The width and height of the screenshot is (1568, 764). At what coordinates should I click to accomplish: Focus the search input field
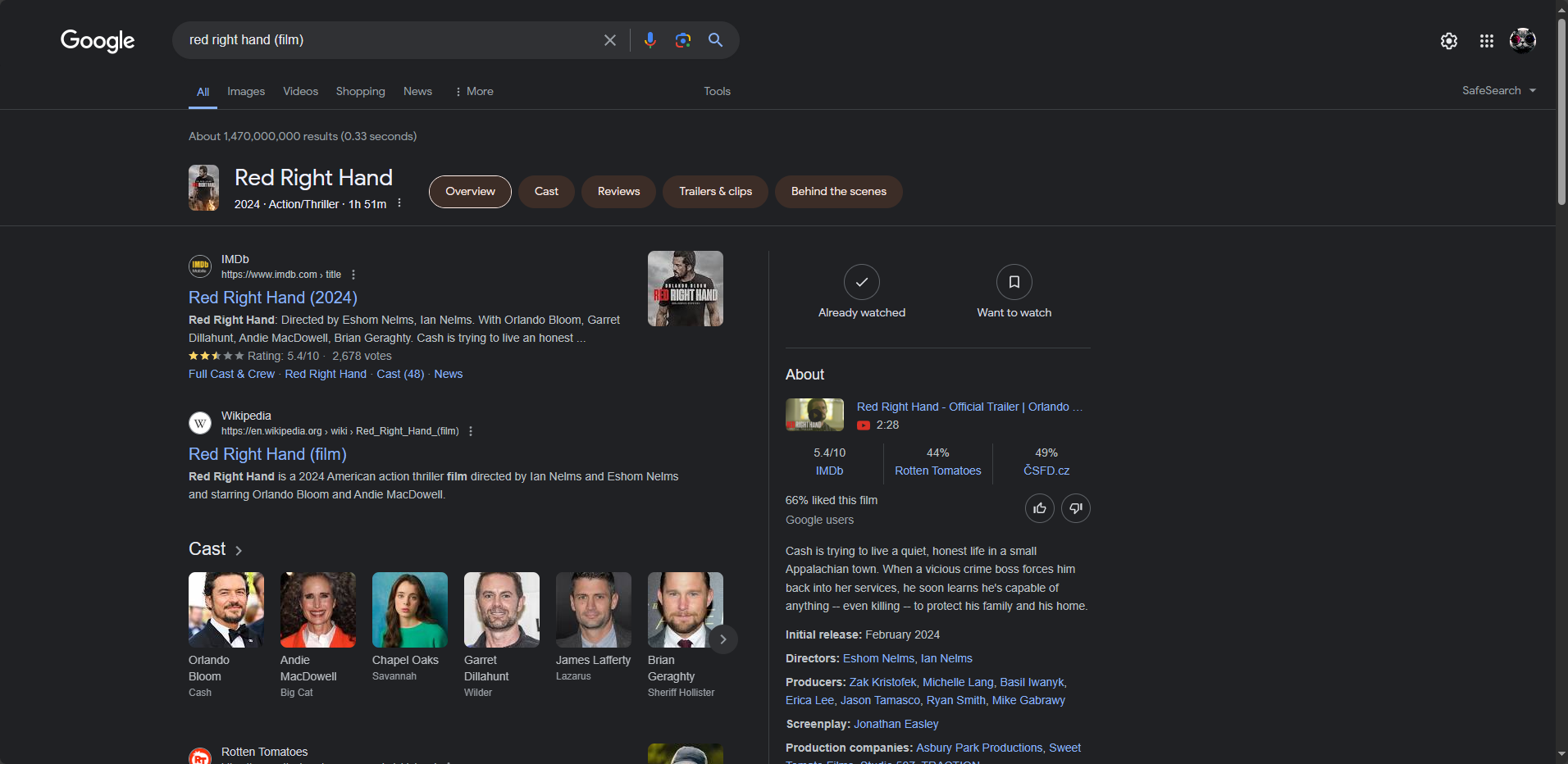pyautogui.click(x=390, y=40)
